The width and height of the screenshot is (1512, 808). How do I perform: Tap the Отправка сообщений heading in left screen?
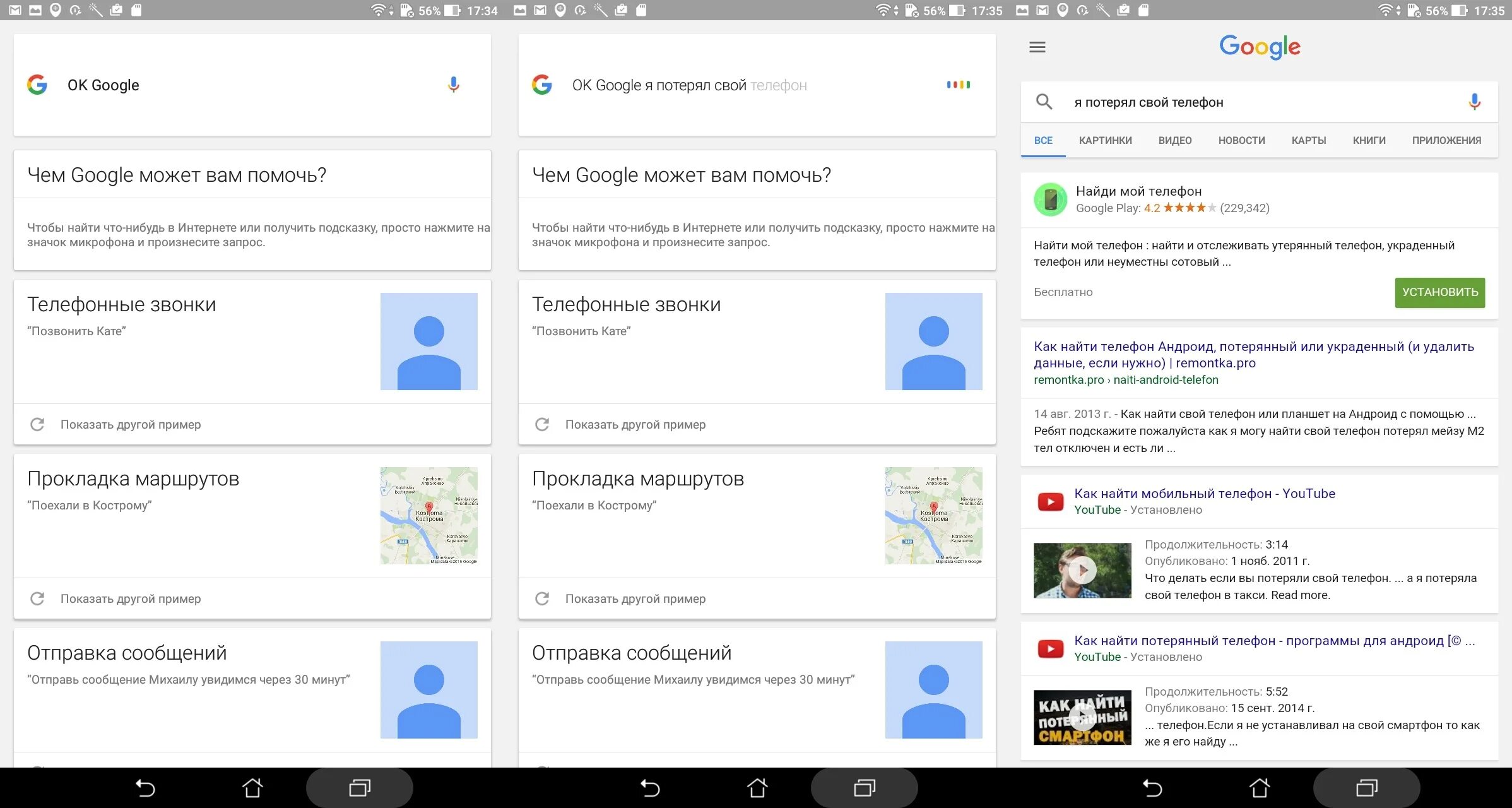coord(127,653)
